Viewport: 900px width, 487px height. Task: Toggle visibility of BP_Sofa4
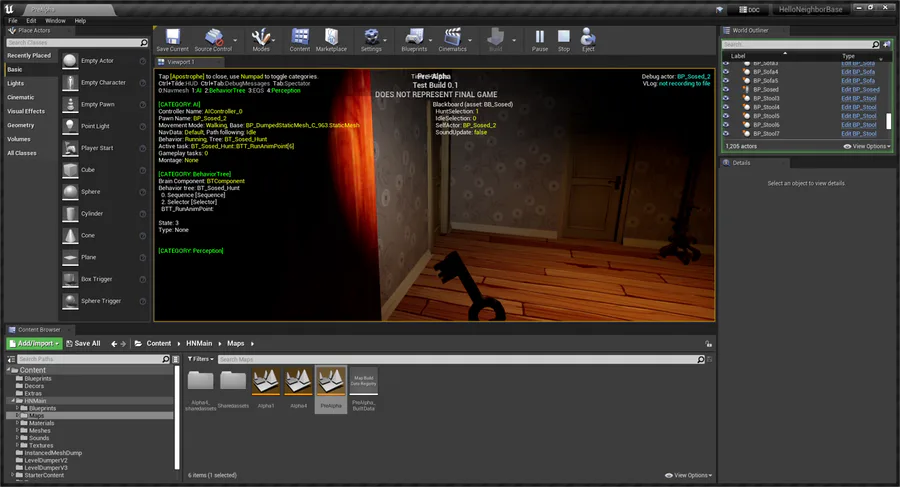click(726, 72)
